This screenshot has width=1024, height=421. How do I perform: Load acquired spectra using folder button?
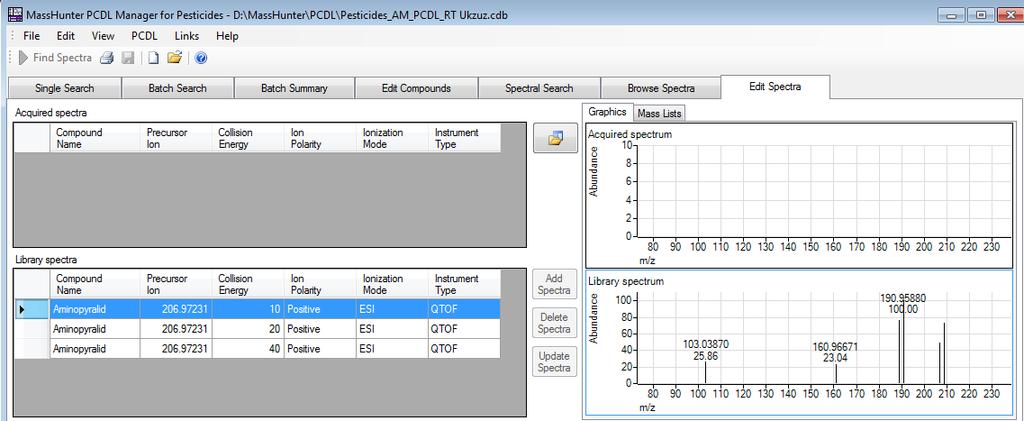(x=555, y=138)
